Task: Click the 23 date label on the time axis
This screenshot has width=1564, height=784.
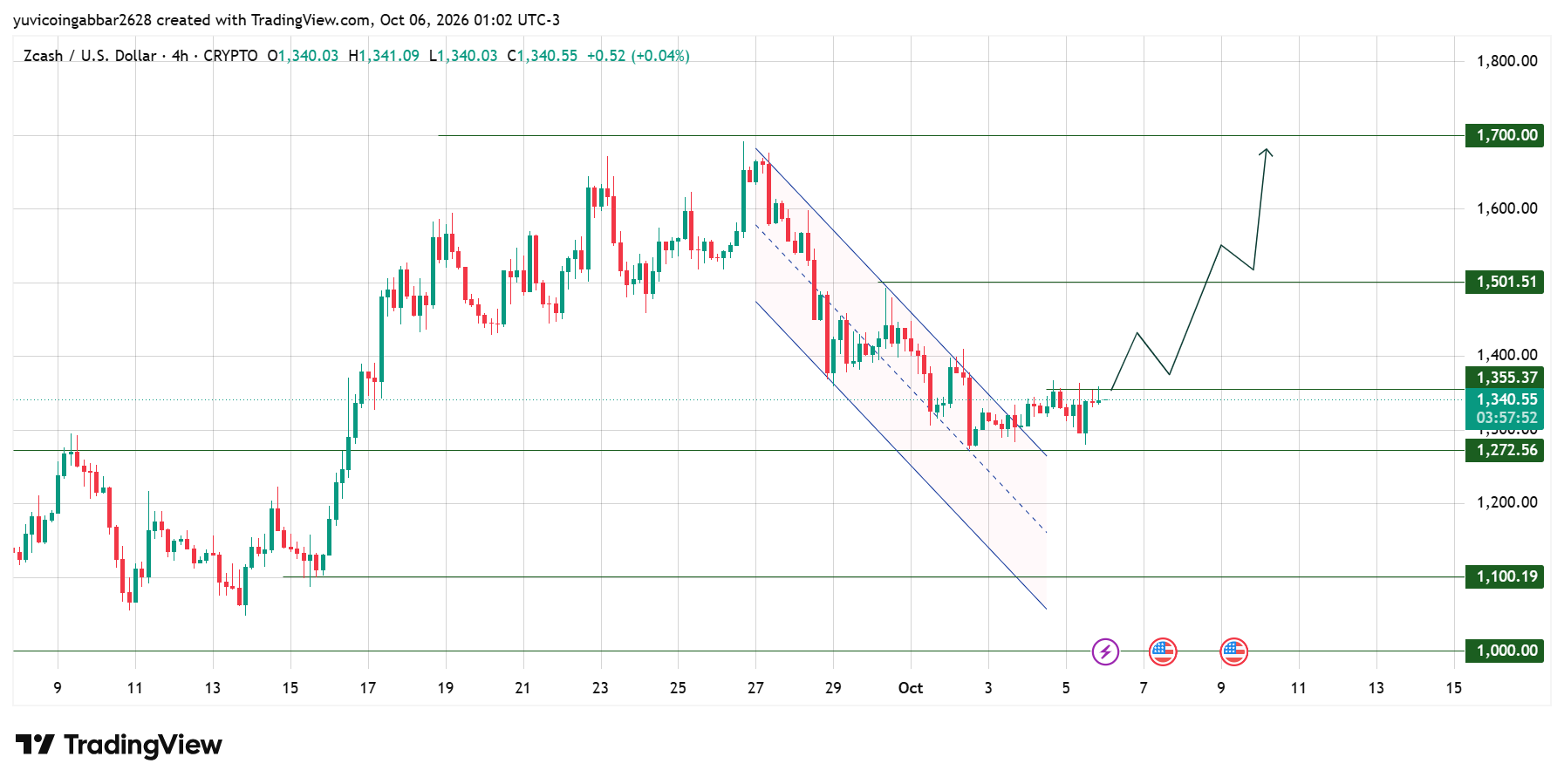Action: [600, 688]
